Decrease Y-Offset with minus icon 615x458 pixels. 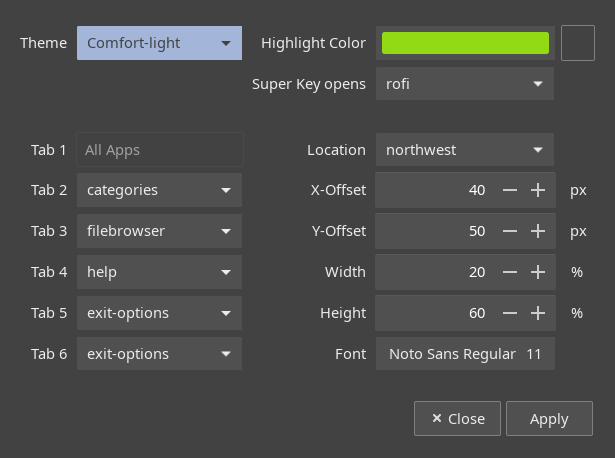pyautogui.click(x=509, y=231)
